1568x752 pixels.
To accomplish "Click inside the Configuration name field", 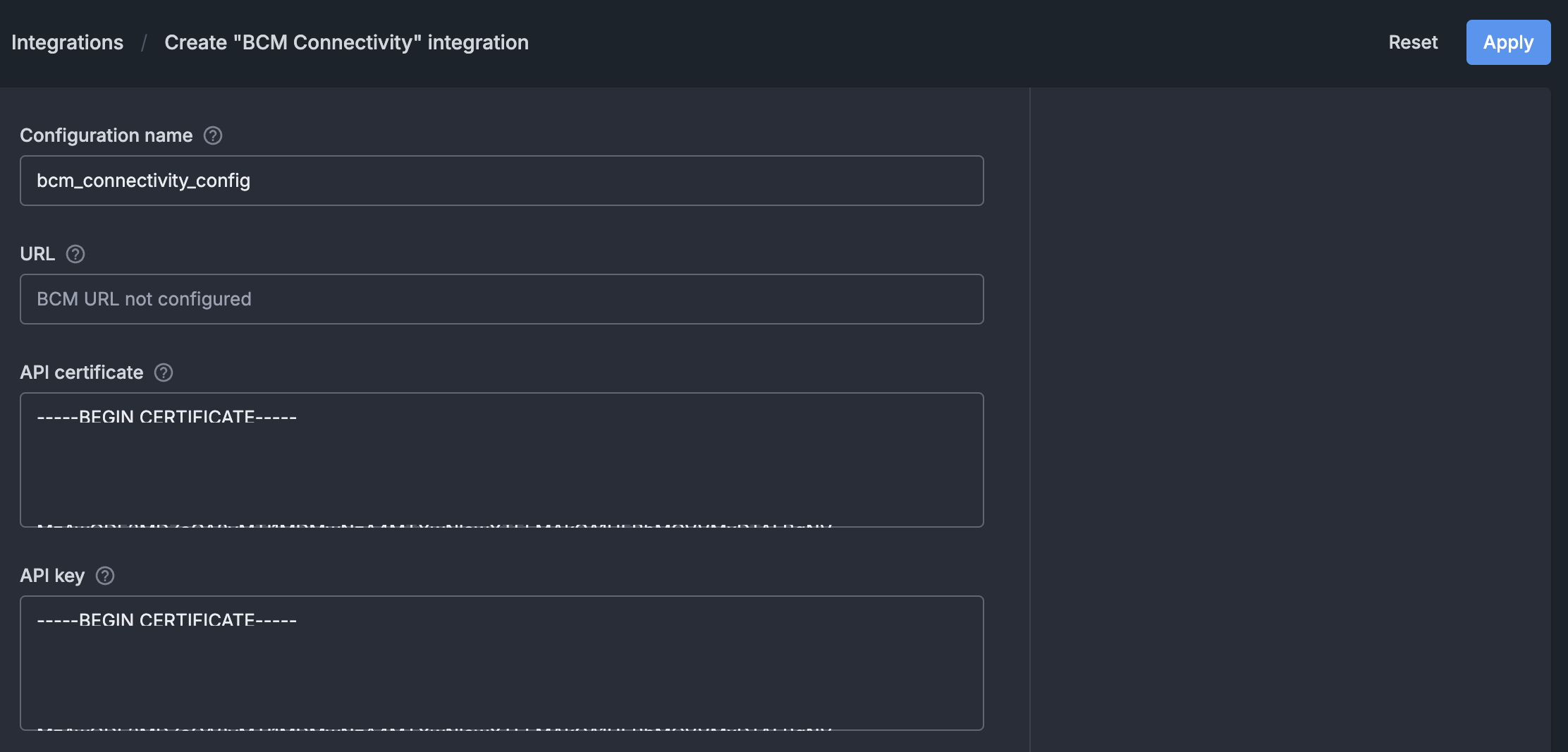I will click(x=501, y=181).
